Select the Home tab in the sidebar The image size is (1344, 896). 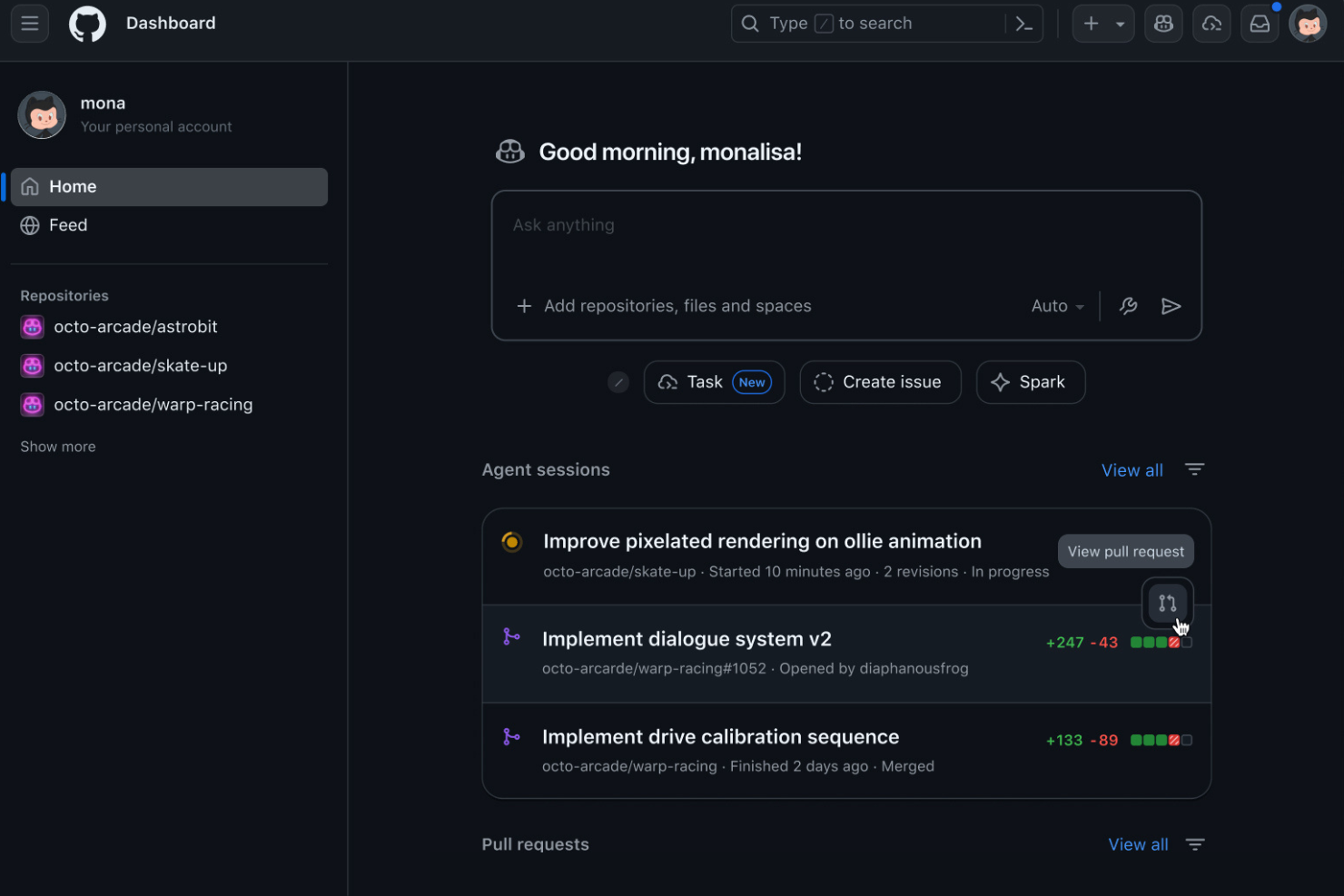pyautogui.click(x=74, y=186)
